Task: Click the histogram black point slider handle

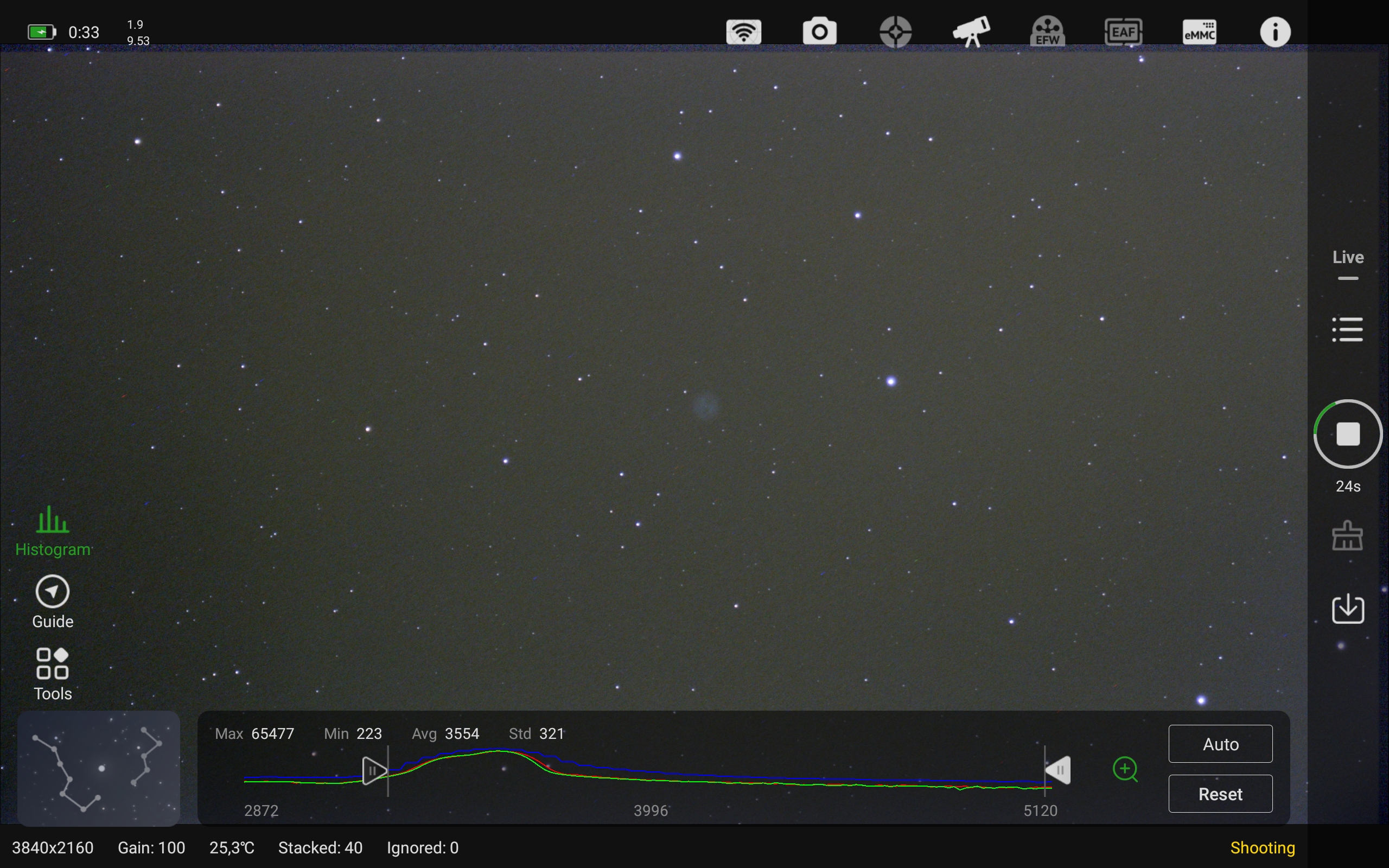Action: [374, 770]
